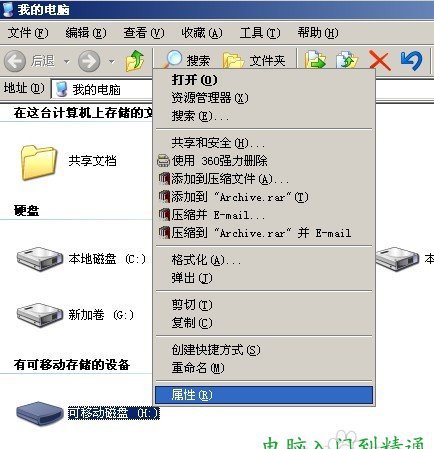Screen dimensions: 434x449
Task: Select the Local Disk (C:) drive icon
Action: [x=40, y=258]
